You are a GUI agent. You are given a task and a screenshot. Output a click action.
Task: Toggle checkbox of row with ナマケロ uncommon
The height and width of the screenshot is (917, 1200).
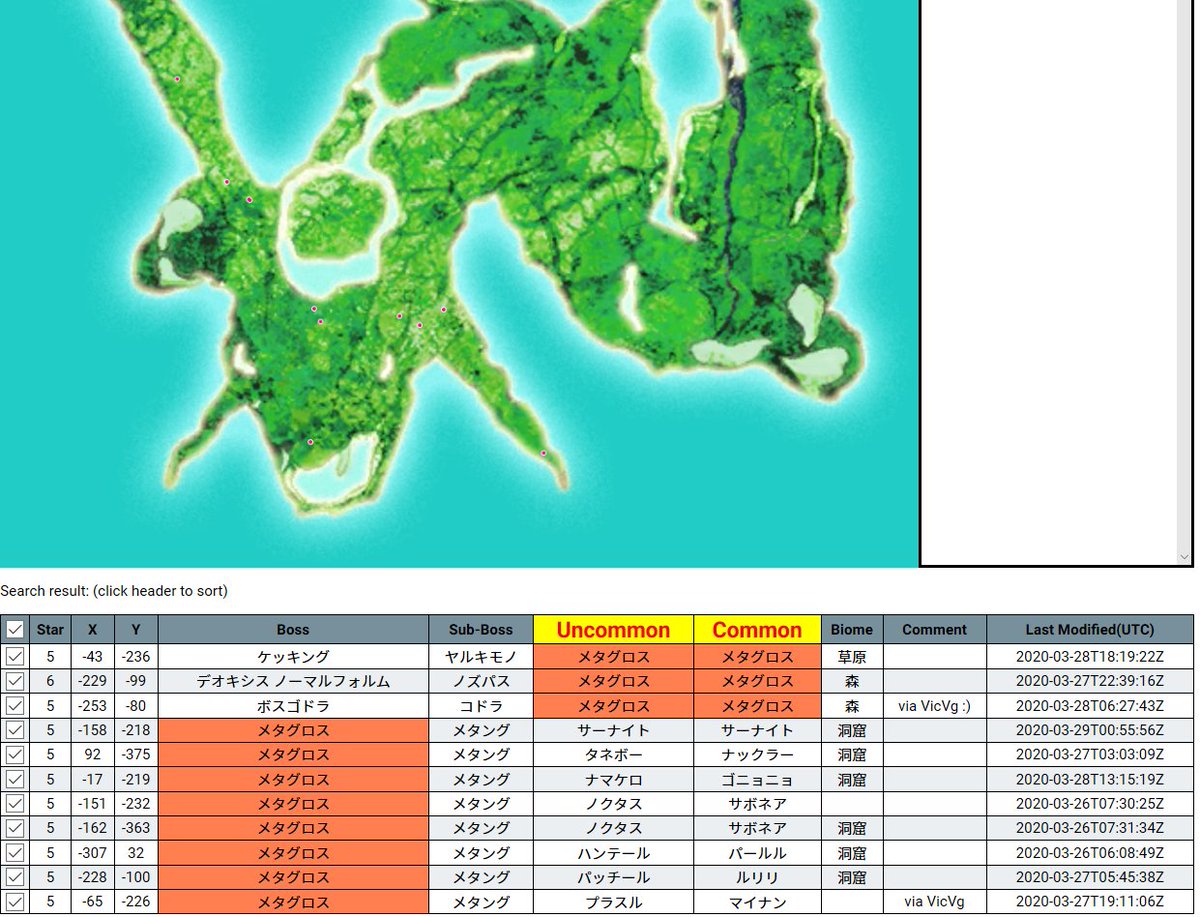tap(15, 779)
